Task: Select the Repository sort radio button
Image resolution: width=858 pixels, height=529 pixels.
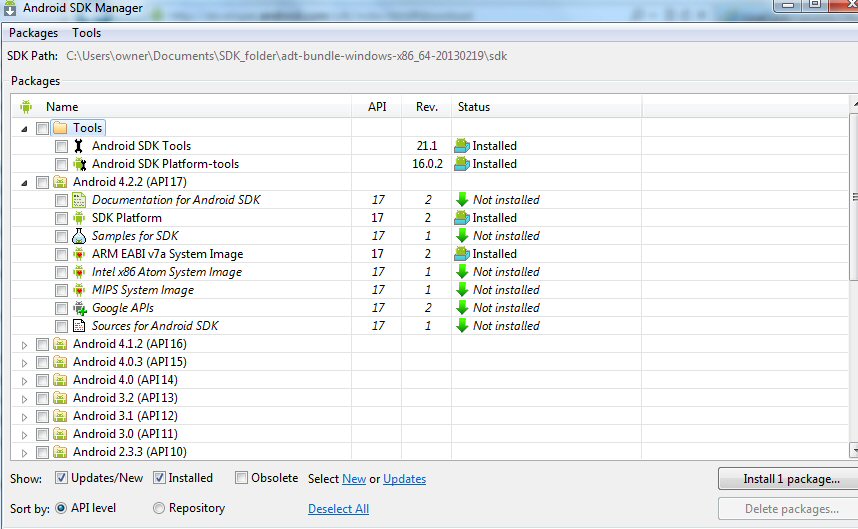Action: (159, 508)
